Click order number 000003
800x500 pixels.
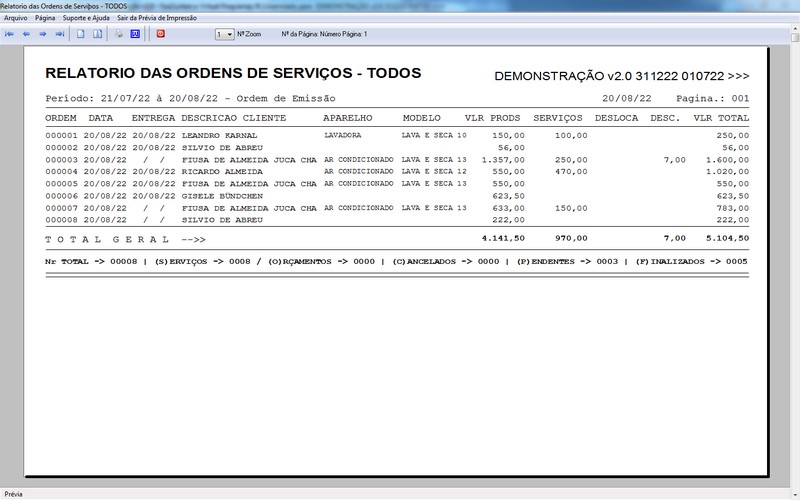61,160
